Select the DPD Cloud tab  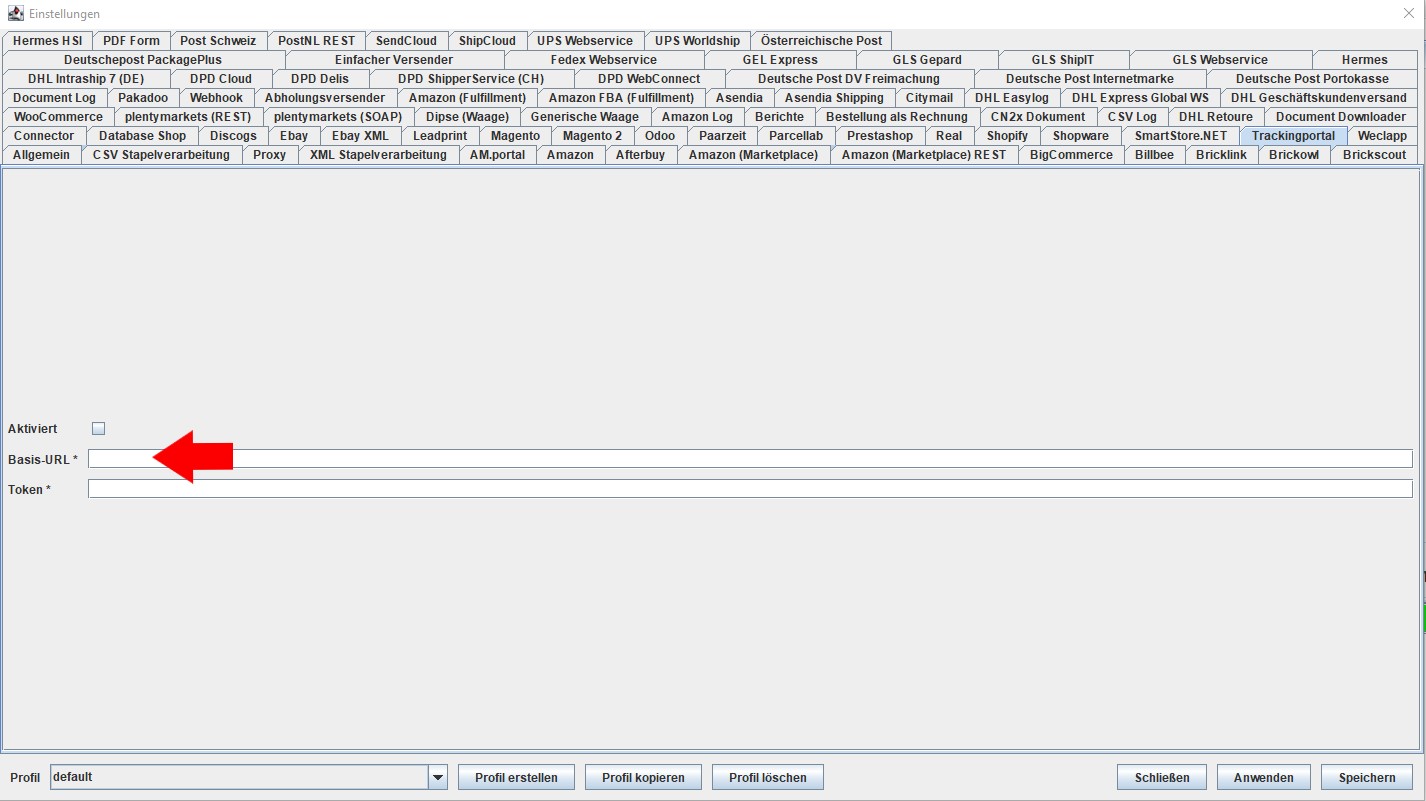click(221, 79)
